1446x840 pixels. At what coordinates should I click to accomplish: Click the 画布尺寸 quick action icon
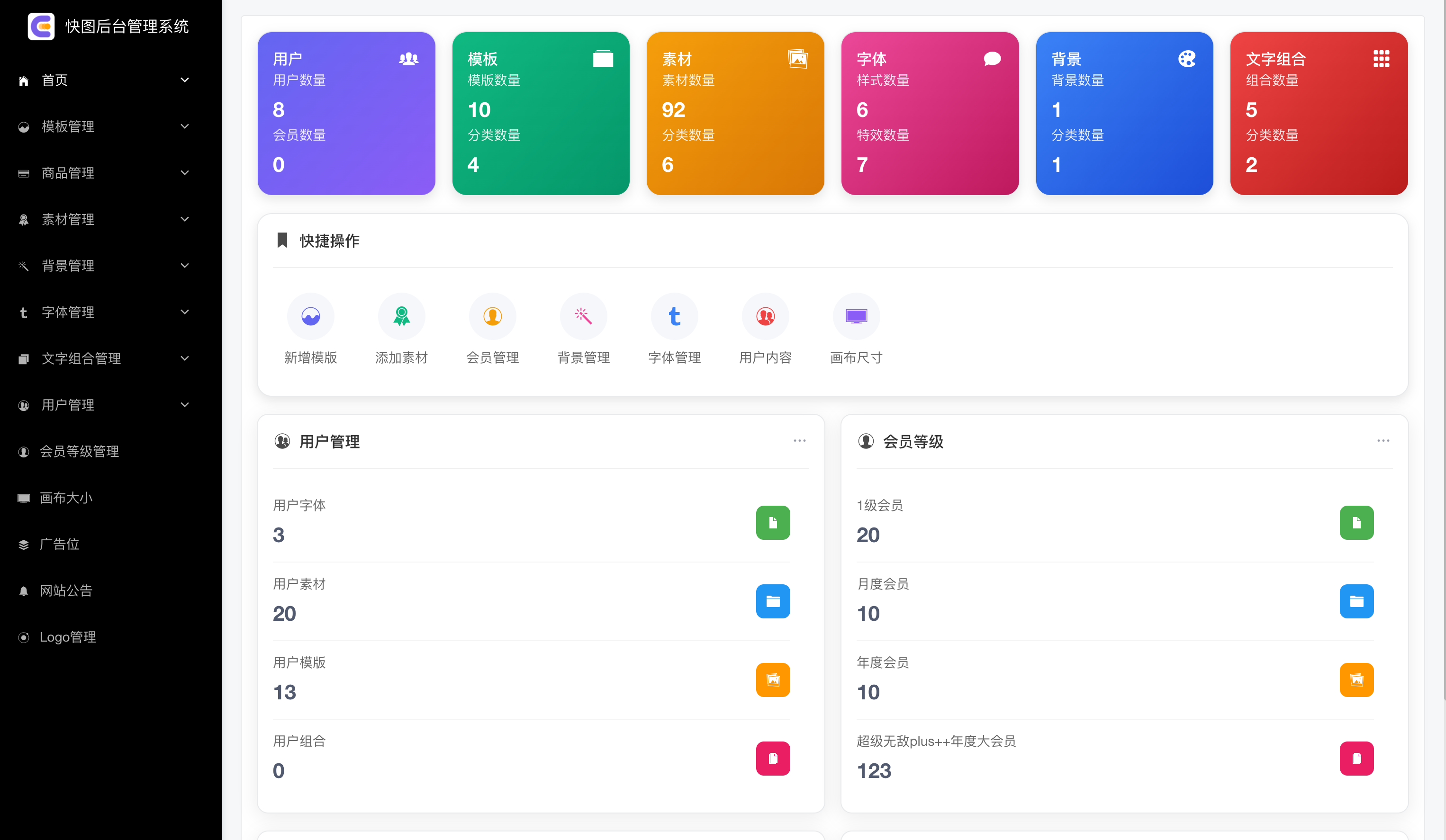click(x=856, y=316)
